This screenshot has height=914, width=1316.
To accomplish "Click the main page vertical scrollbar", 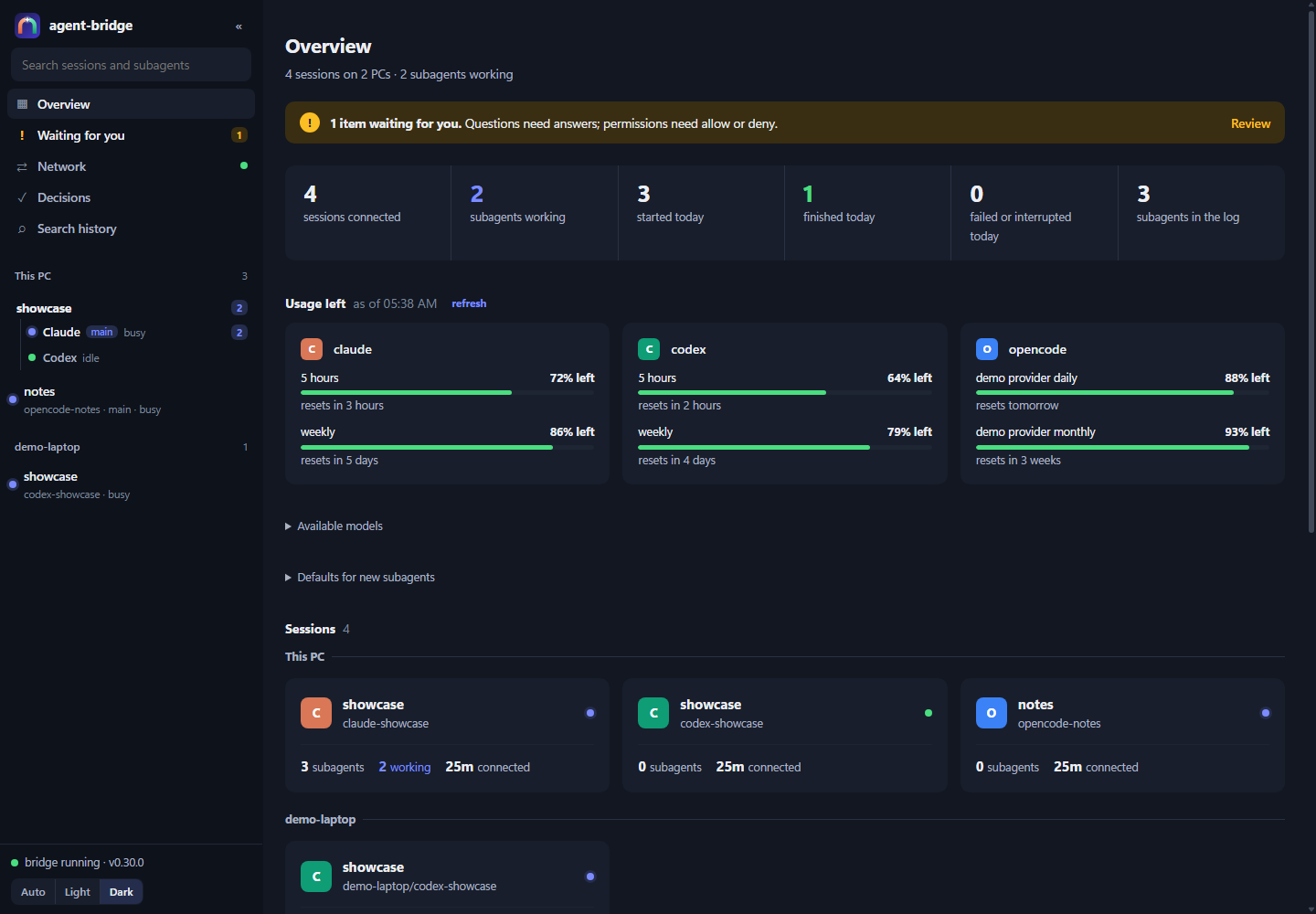I will pyautogui.click(x=1311, y=271).
